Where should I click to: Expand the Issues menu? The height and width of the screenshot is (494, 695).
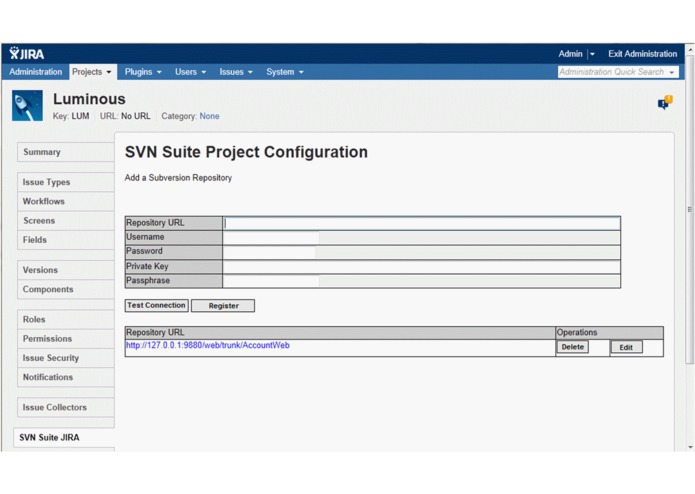[236, 72]
